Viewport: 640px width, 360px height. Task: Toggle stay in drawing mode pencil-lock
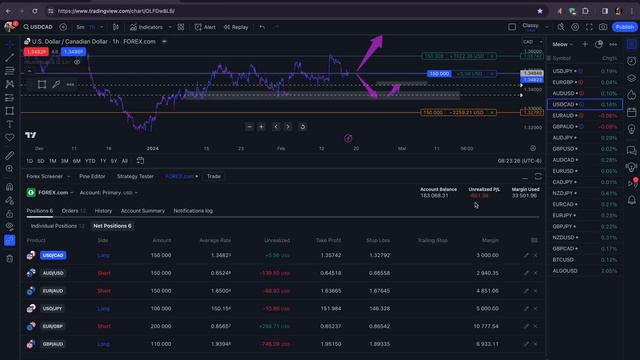[x=9, y=200]
